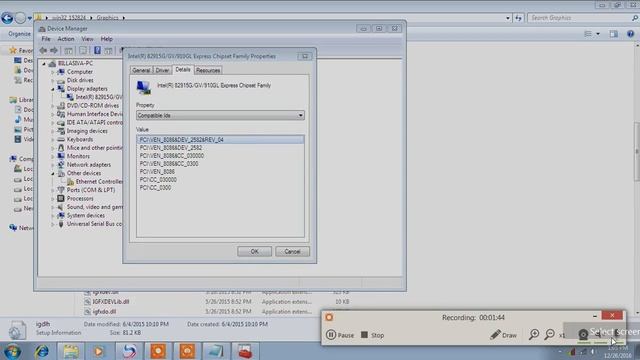
Task: Click the Keyboards category icon
Action: 61,139
